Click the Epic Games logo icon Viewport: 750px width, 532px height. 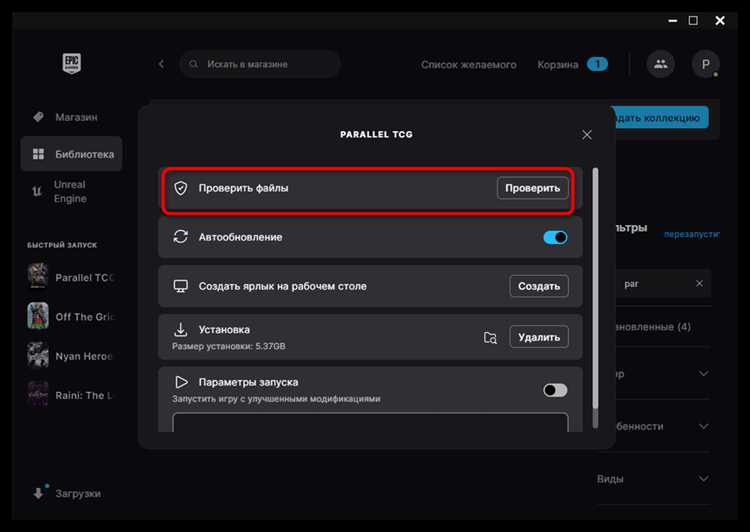point(72,63)
